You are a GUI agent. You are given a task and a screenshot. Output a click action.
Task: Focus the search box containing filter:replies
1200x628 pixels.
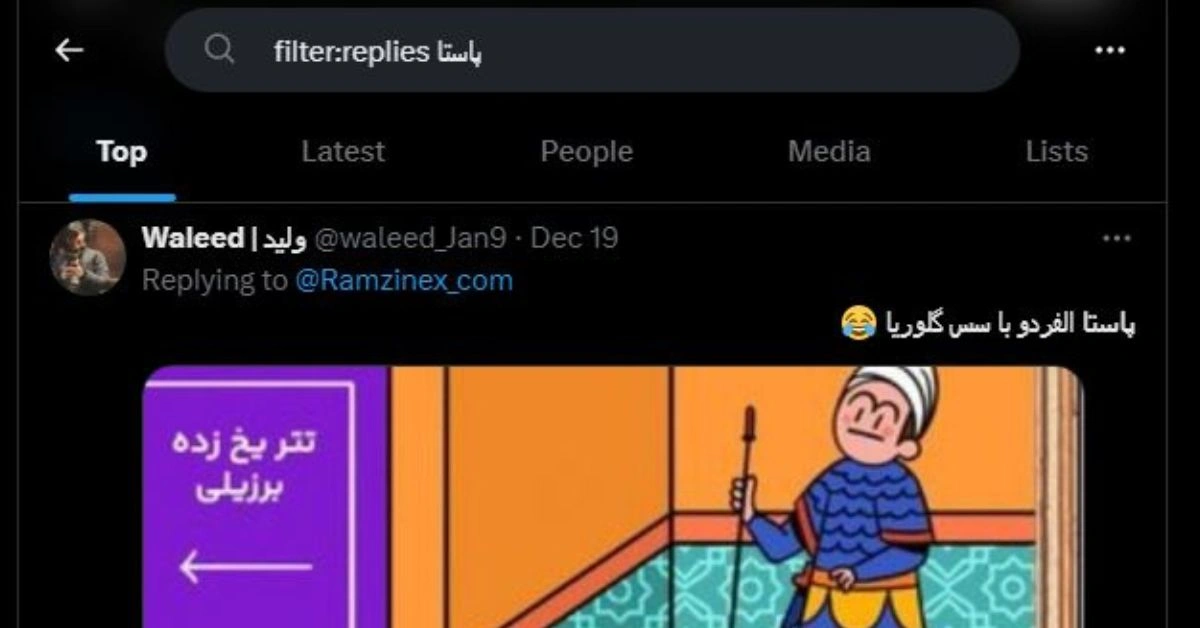(592, 50)
